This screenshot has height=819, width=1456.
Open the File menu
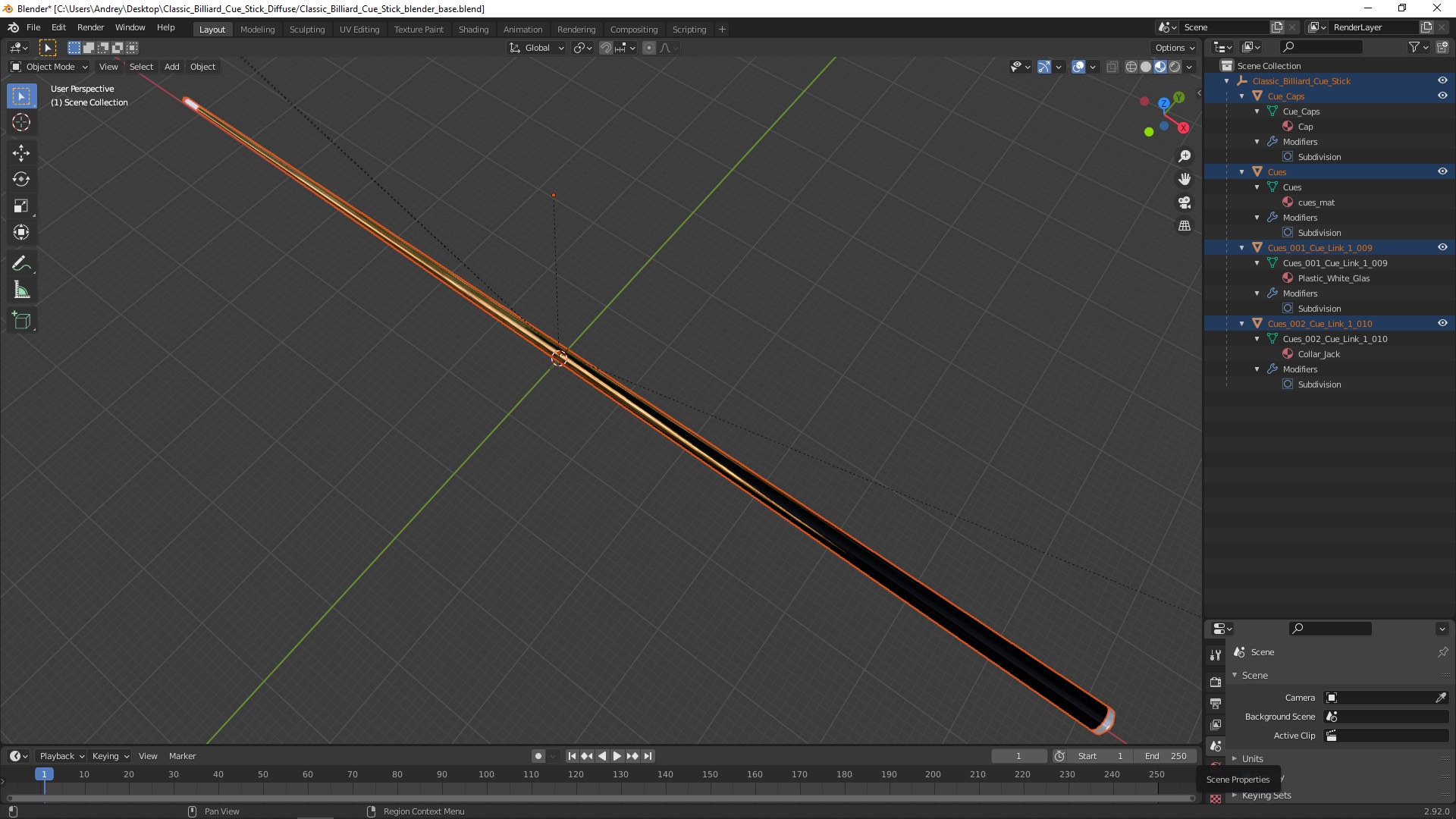point(33,27)
